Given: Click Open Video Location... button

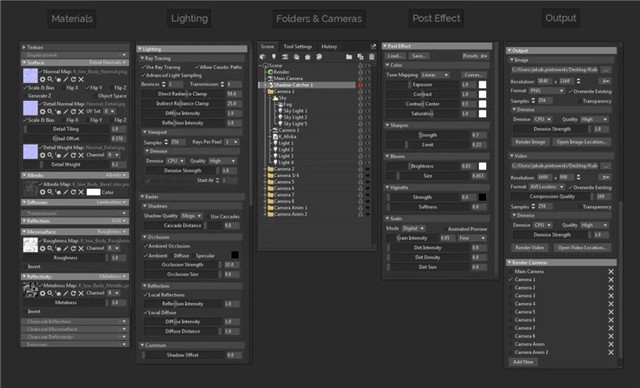Looking at the screenshot, I should pos(582,248).
